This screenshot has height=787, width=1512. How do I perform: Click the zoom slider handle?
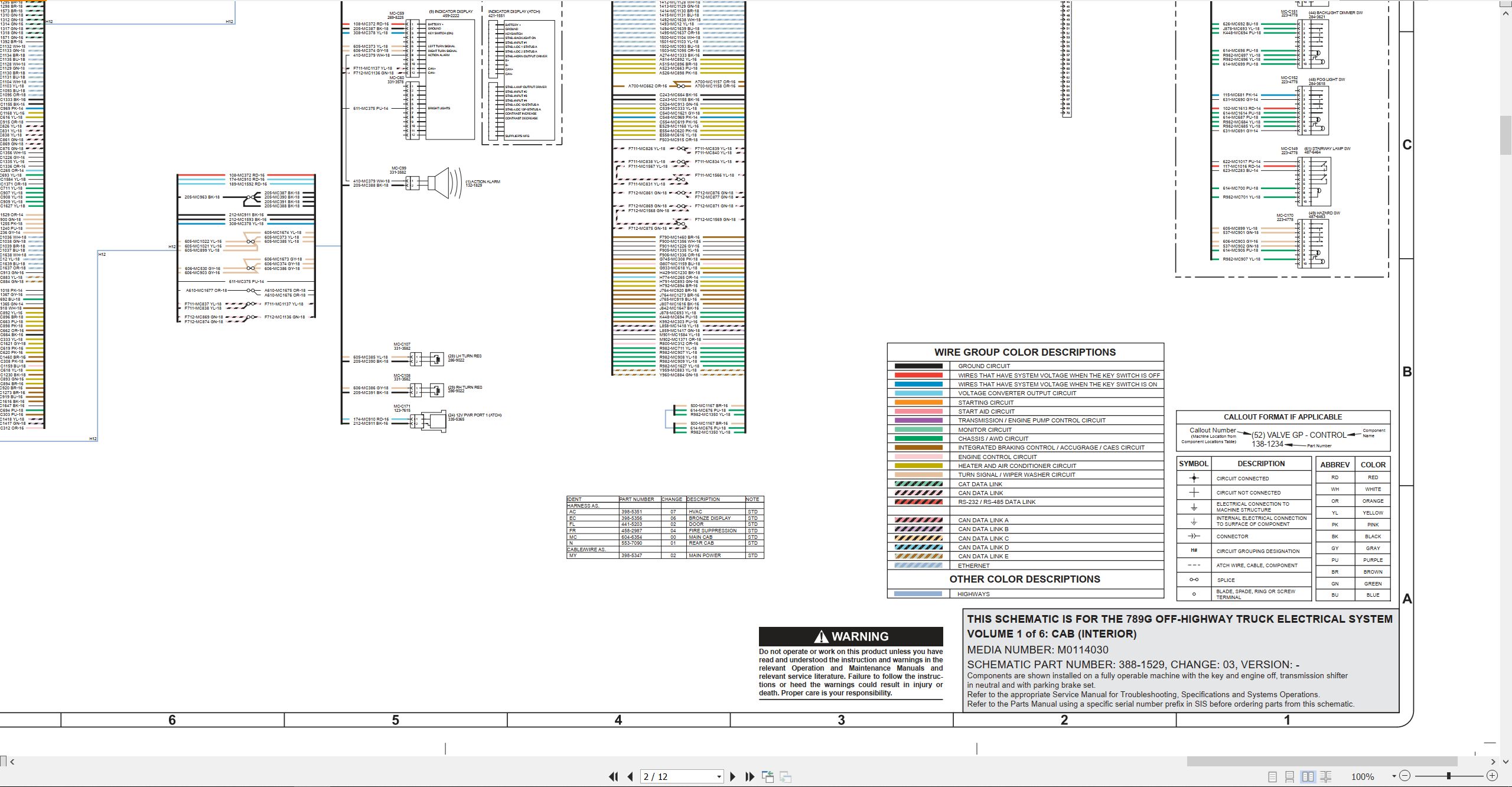pos(1449,776)
